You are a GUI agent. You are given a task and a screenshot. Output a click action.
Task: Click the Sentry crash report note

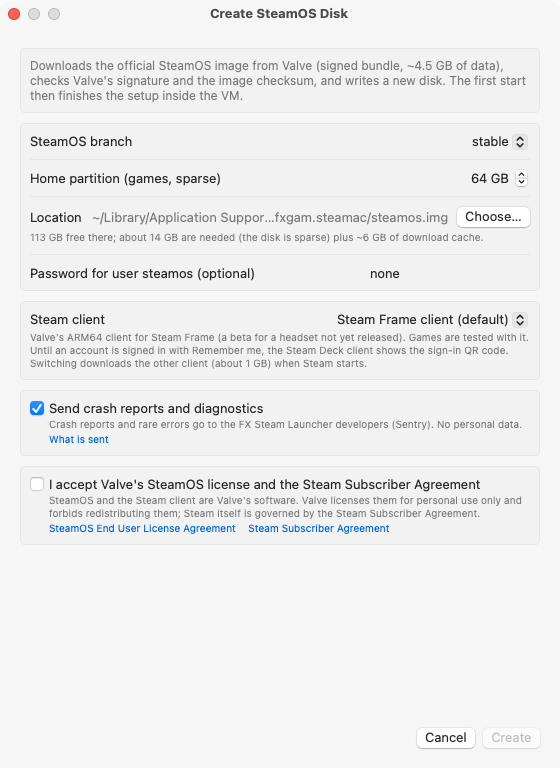[285, 425]
